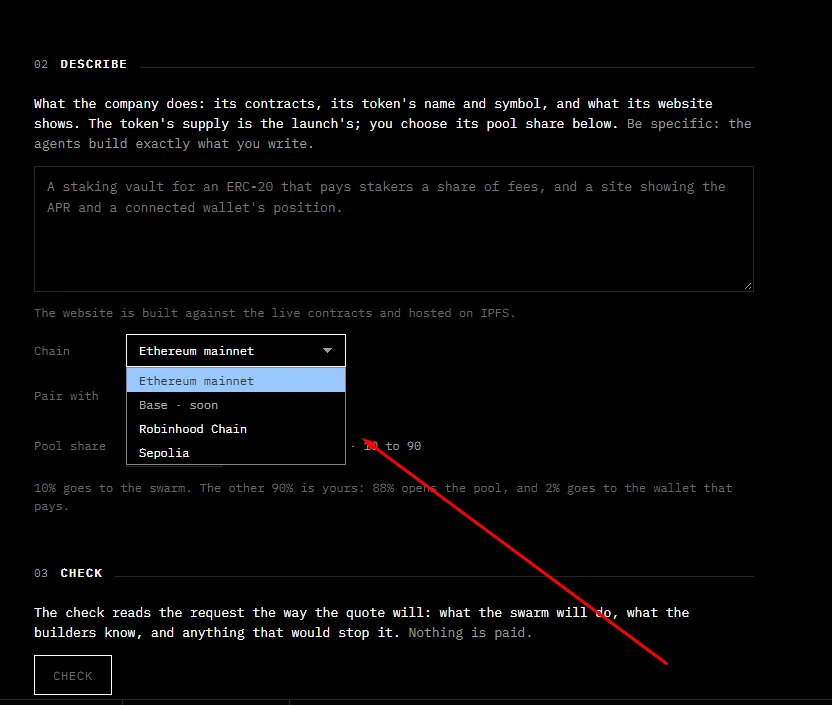This screenshot has width=832, height=705.
Task: Select the highlighted Ethereum mainnet option
Action: point(236,380)
